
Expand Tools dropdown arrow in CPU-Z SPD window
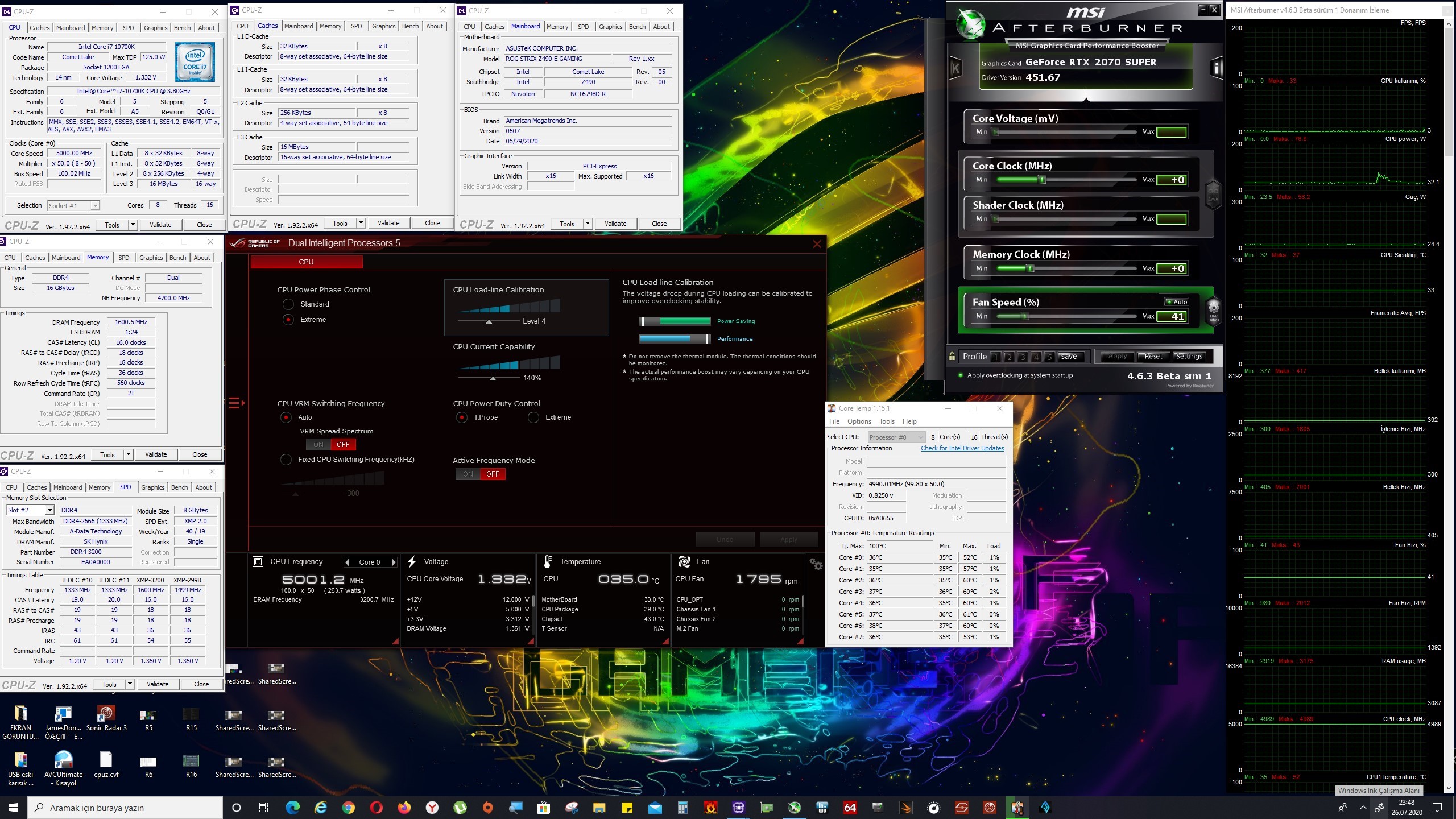(x=130, y=684)
